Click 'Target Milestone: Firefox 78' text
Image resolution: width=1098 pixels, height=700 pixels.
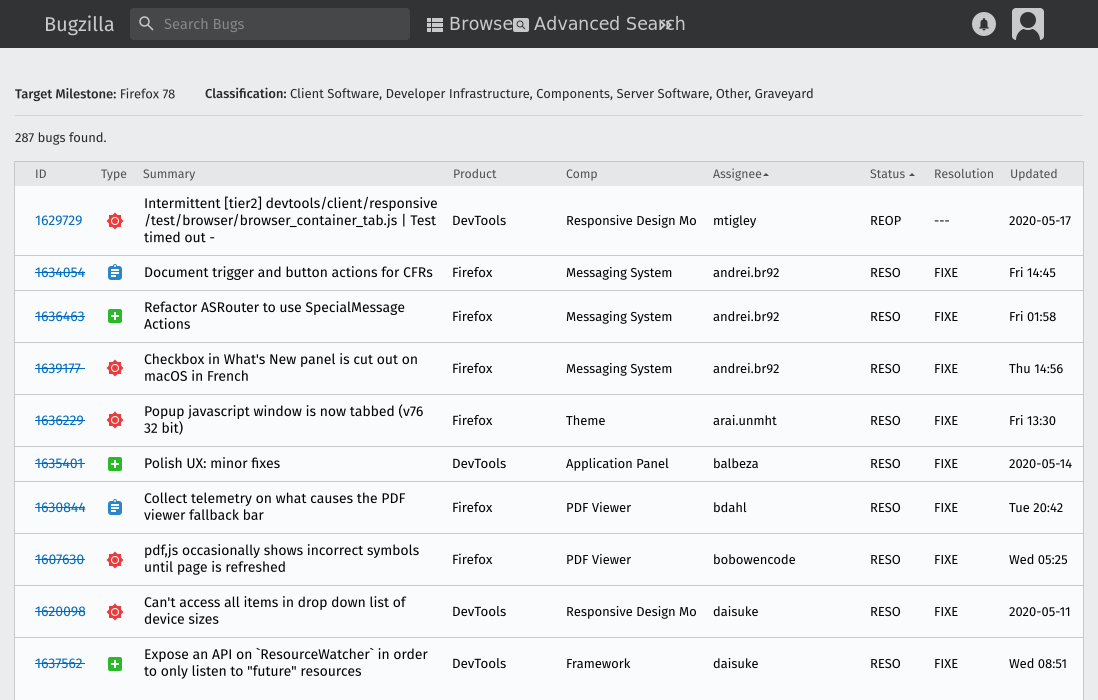coord(95,94)
